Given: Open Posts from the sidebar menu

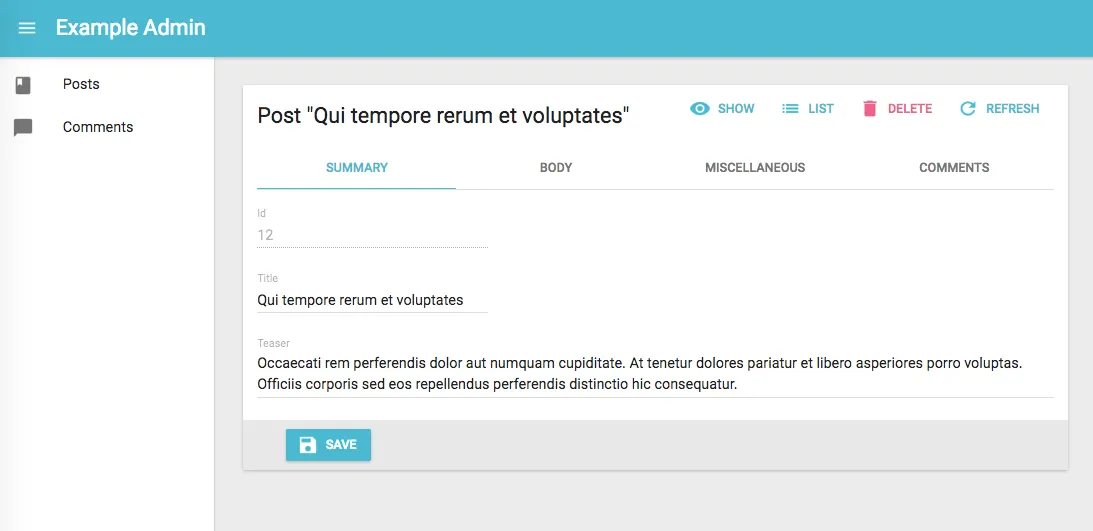Looking at the screenshot, I should [81, 85].
